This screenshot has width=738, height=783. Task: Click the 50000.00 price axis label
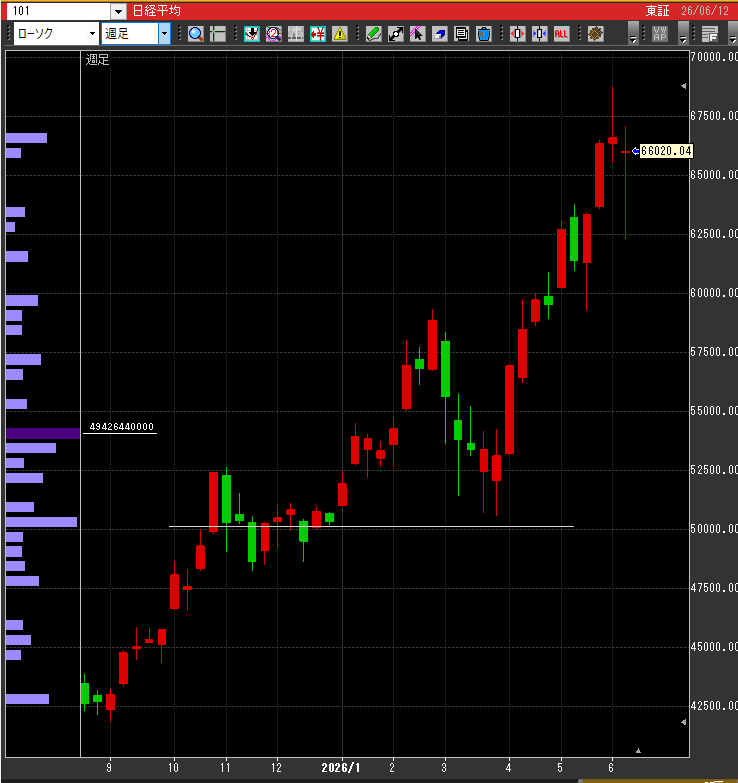[x=714, y=529]
